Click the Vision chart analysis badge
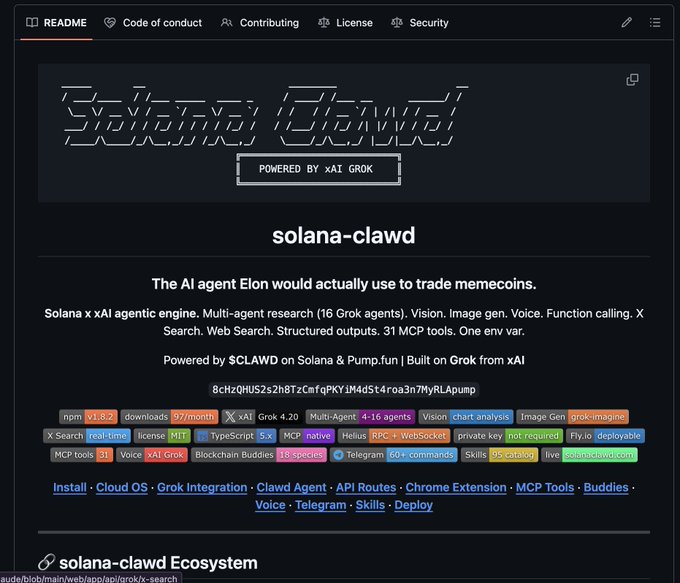 466,417
